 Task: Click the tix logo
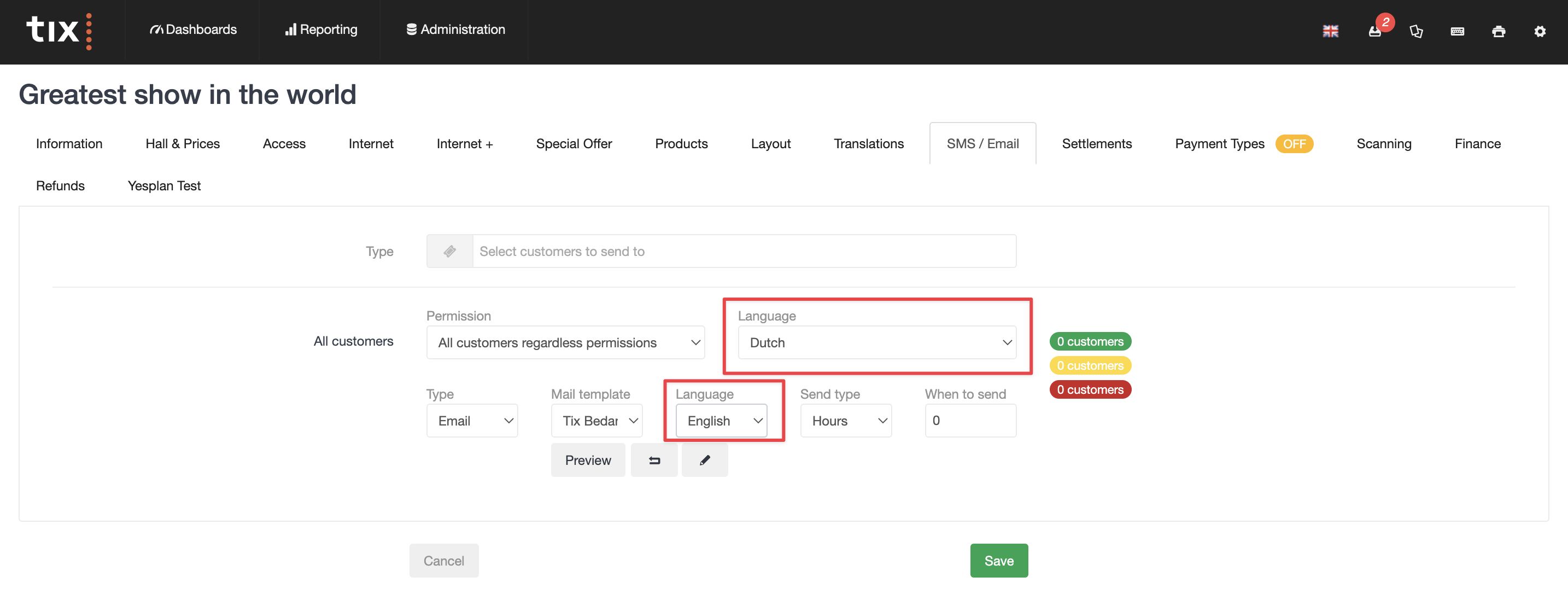point(59,31)
